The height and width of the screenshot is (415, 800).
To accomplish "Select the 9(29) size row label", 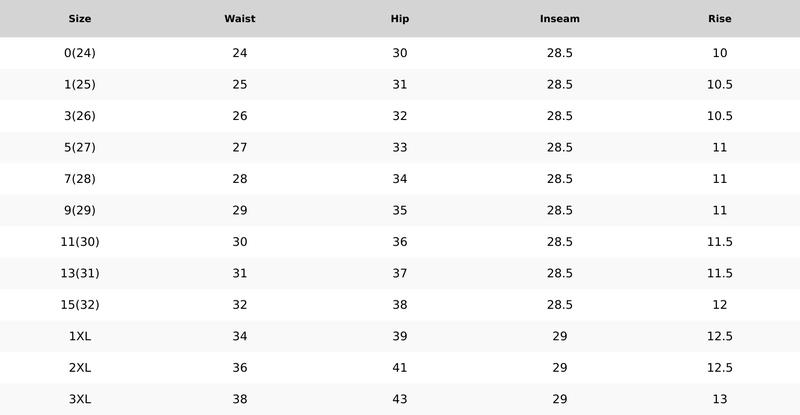I will point(80,210).
